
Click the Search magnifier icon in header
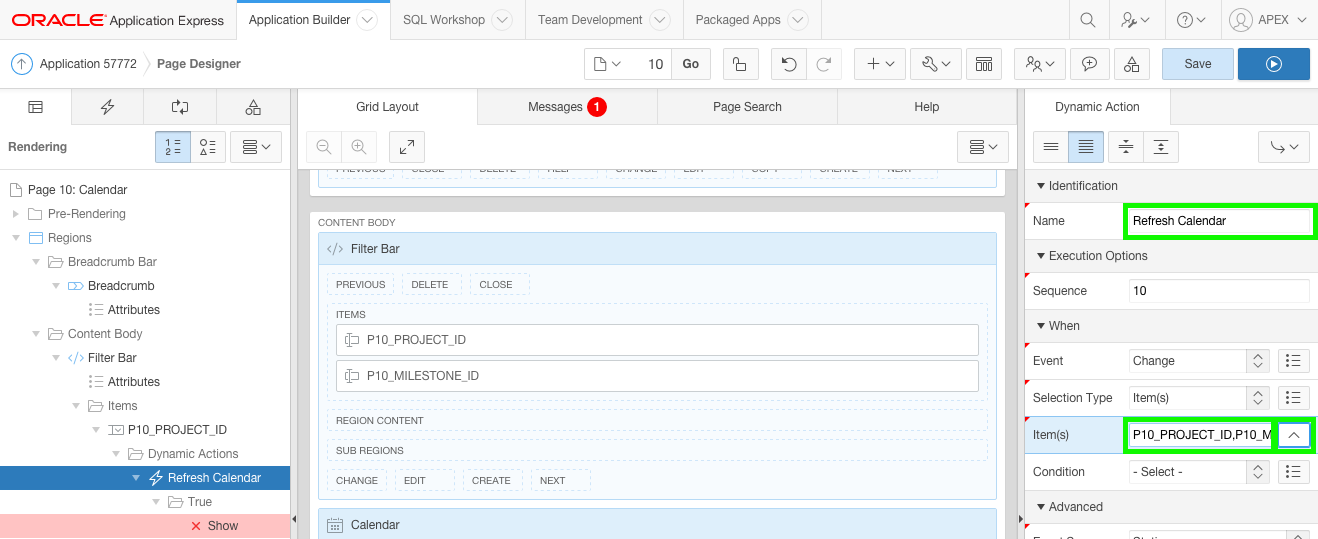(x=1088, y=20)
